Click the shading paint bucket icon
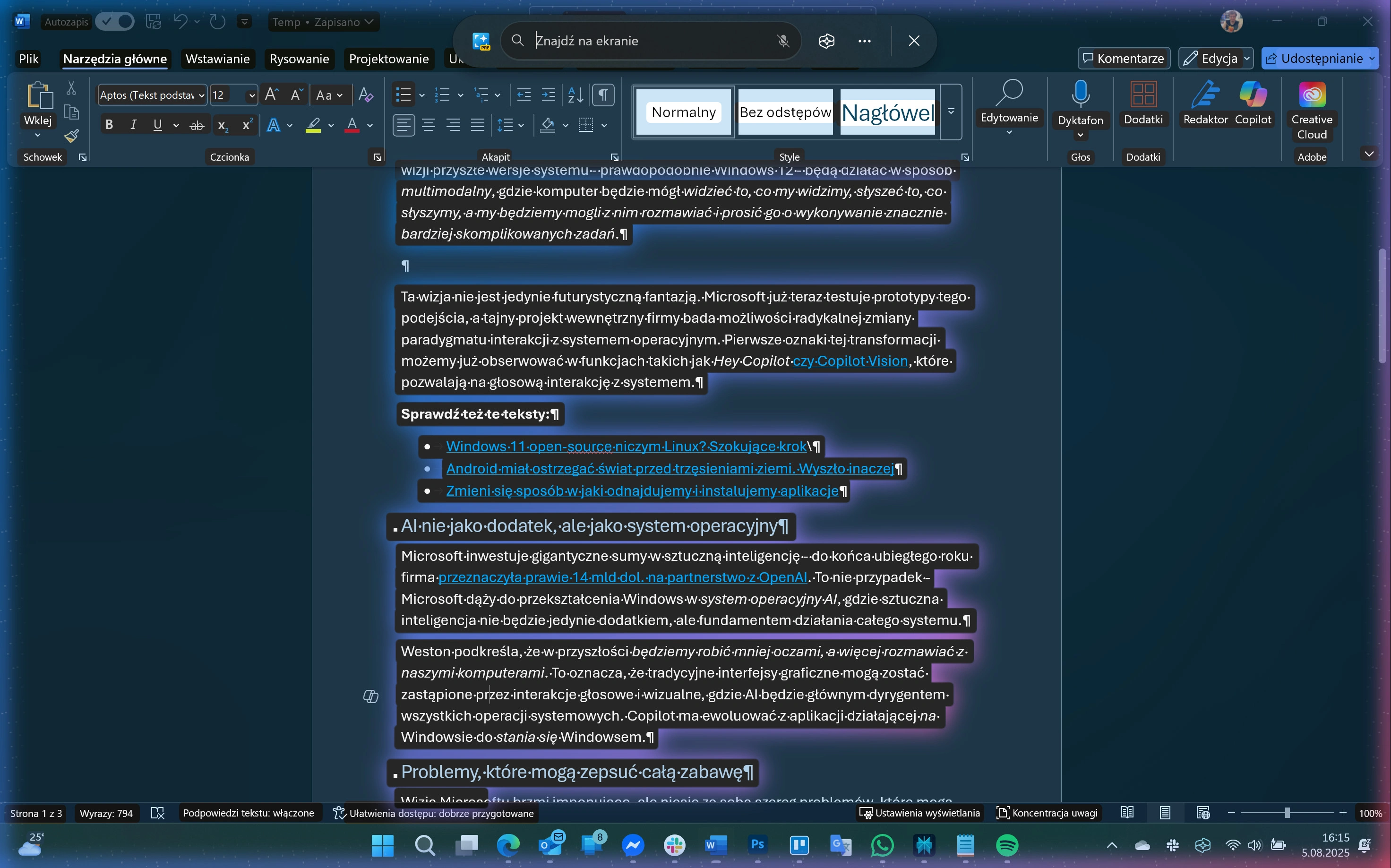 548,125
